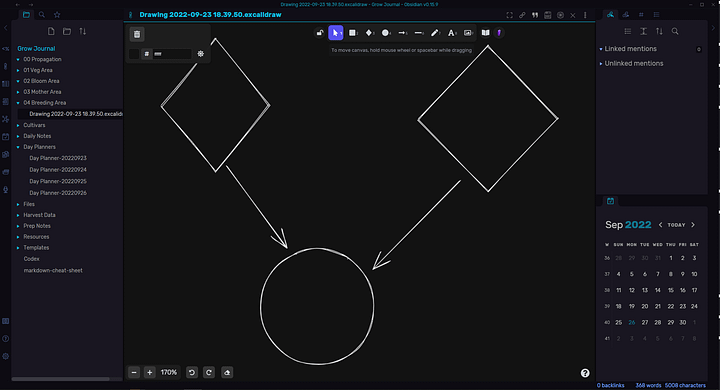The width and height of the screenshot is (720, 390).
Task: Open the Excalidraw library book icon
Action: click(485, 33)
